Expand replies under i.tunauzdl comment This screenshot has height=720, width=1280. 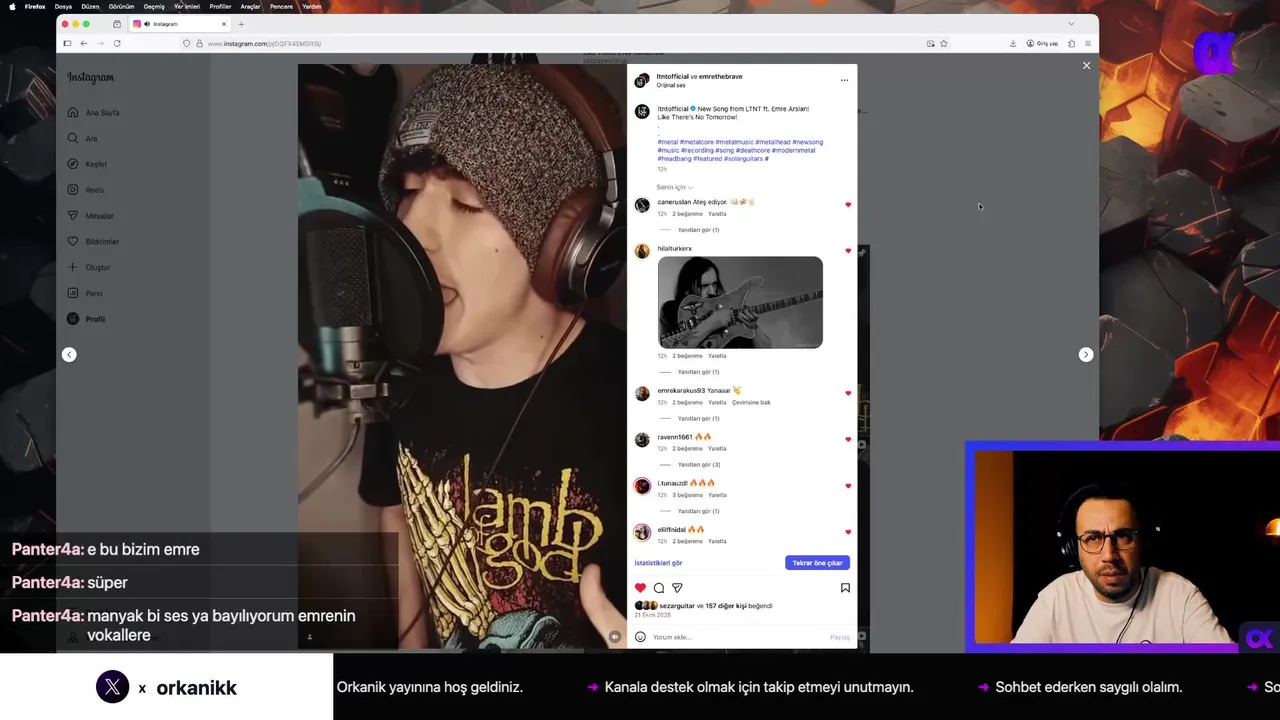pyautogui.click(x=698, y=511)
